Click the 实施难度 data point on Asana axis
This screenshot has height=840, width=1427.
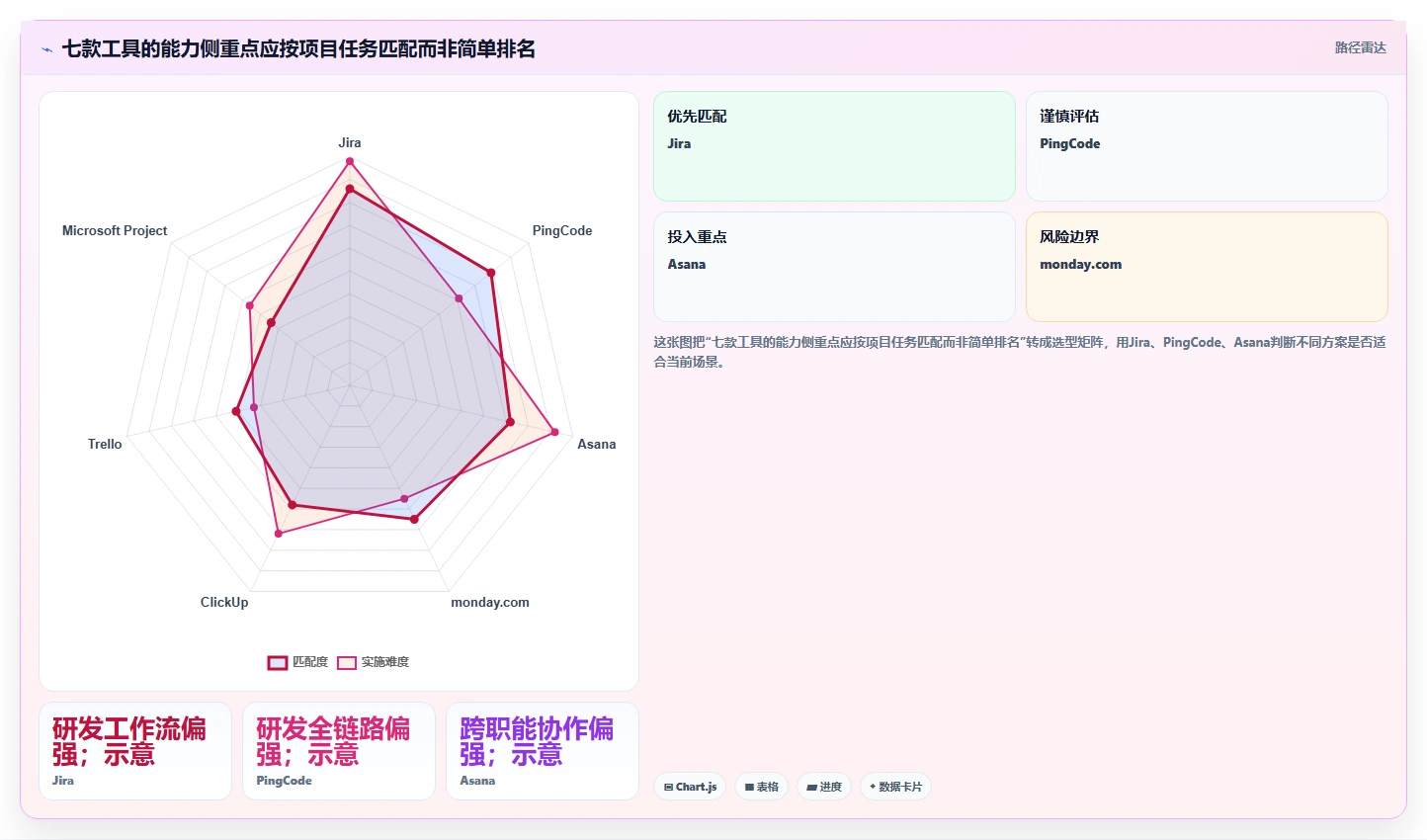(x=554, y=432)
